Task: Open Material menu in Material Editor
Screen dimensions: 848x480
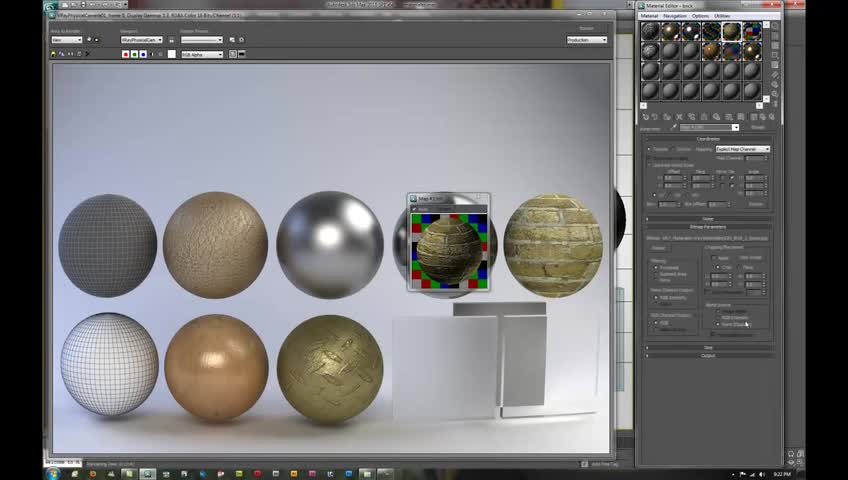Action: (649, 16)
